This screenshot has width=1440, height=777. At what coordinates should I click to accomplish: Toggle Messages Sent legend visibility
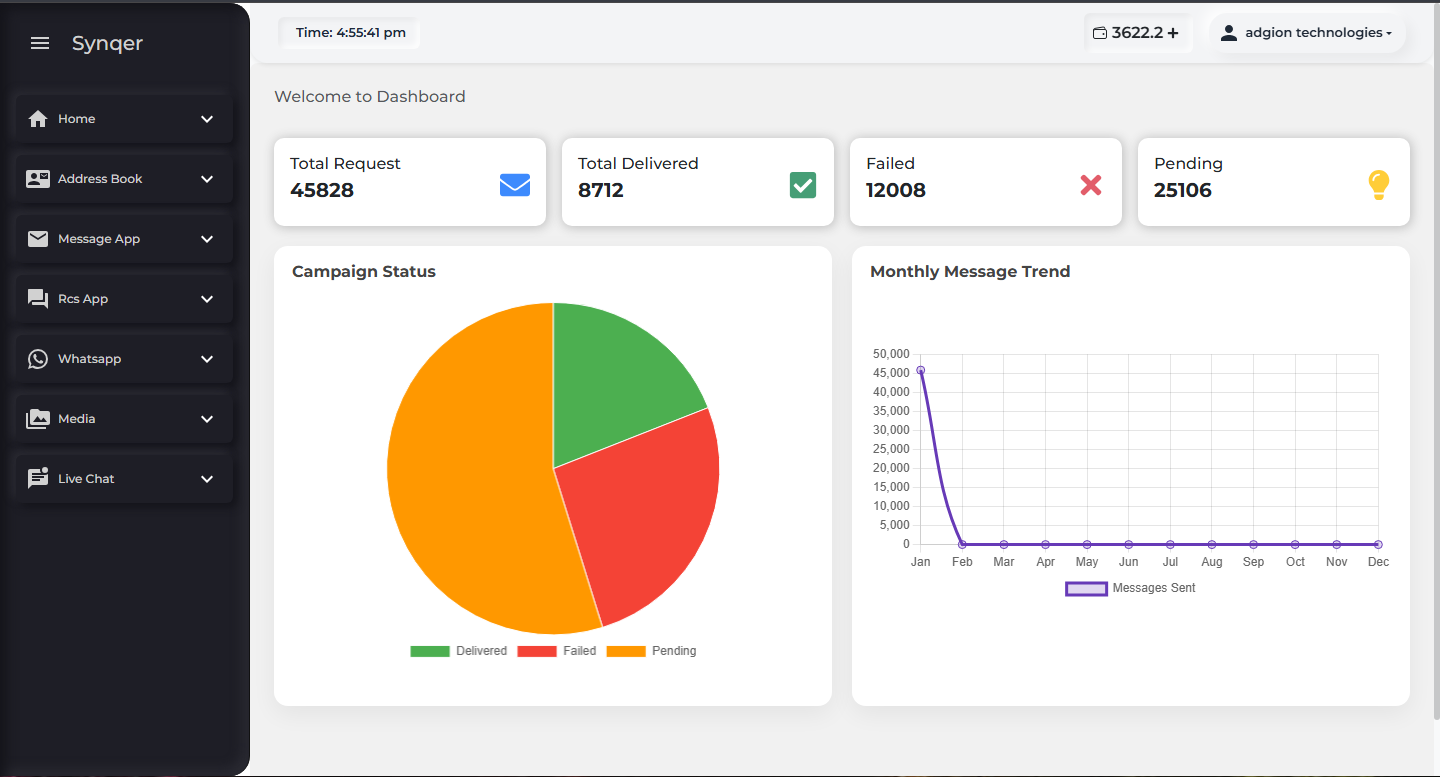tap(1131, 588)
